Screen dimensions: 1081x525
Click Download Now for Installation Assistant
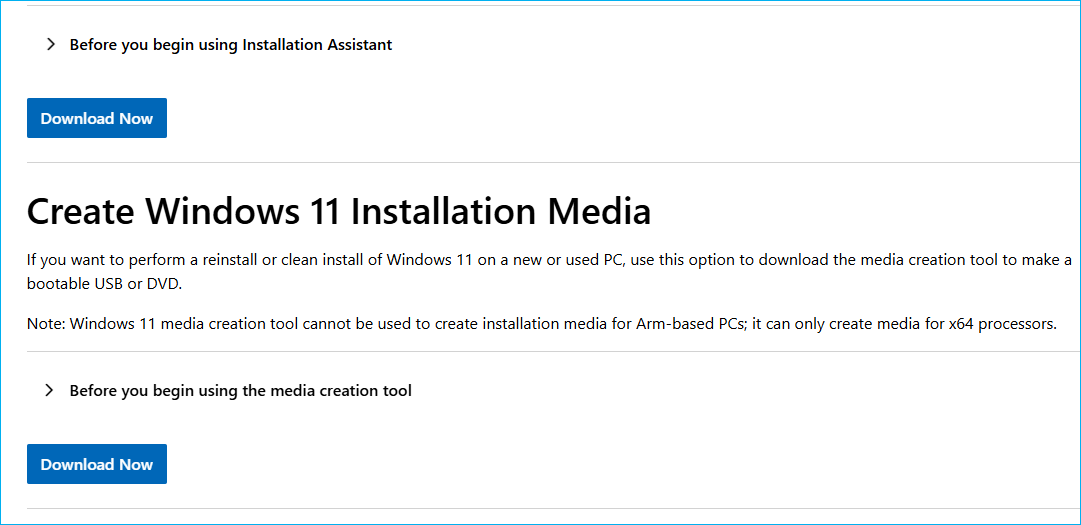point(97,118)
